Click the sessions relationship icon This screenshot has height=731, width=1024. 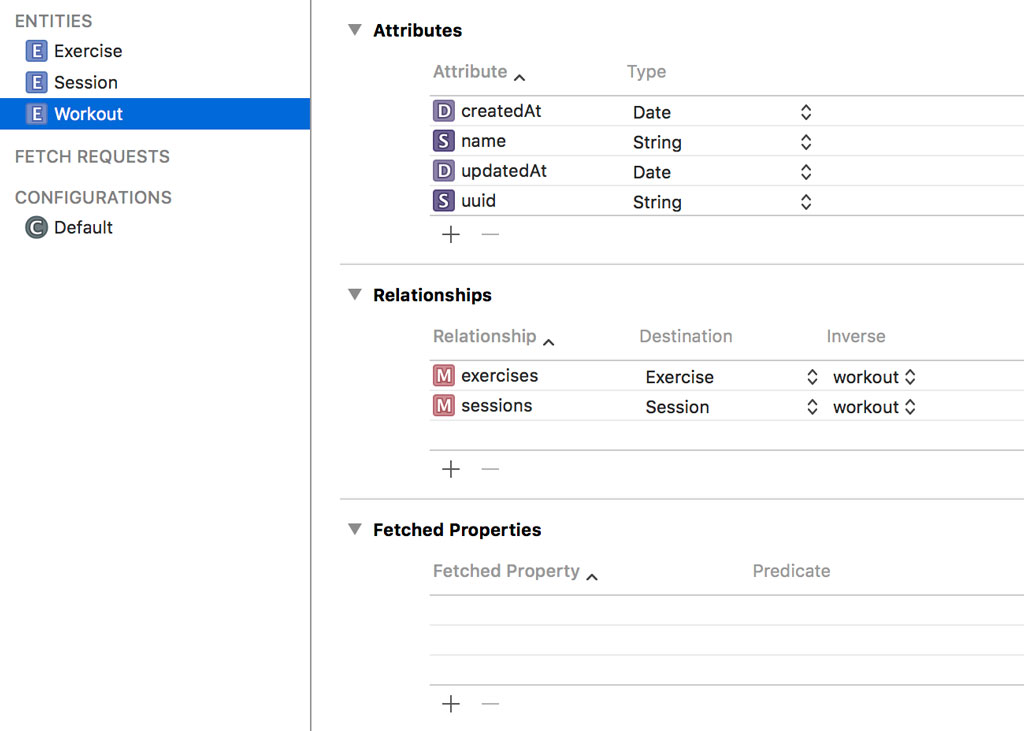443,406
